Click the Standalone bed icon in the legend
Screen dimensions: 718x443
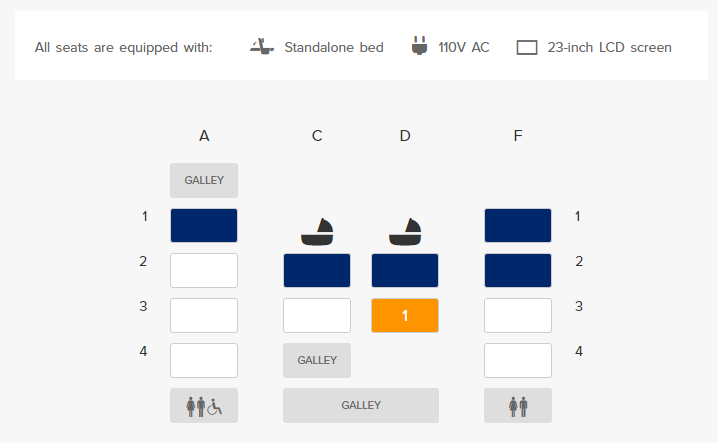(262, 47)
